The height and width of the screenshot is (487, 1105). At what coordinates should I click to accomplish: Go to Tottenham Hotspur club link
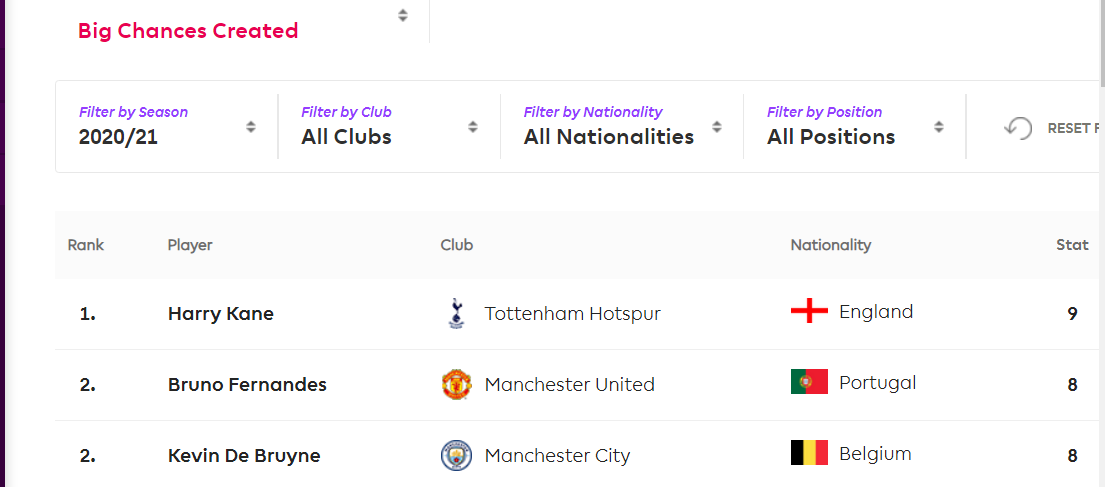572,314
